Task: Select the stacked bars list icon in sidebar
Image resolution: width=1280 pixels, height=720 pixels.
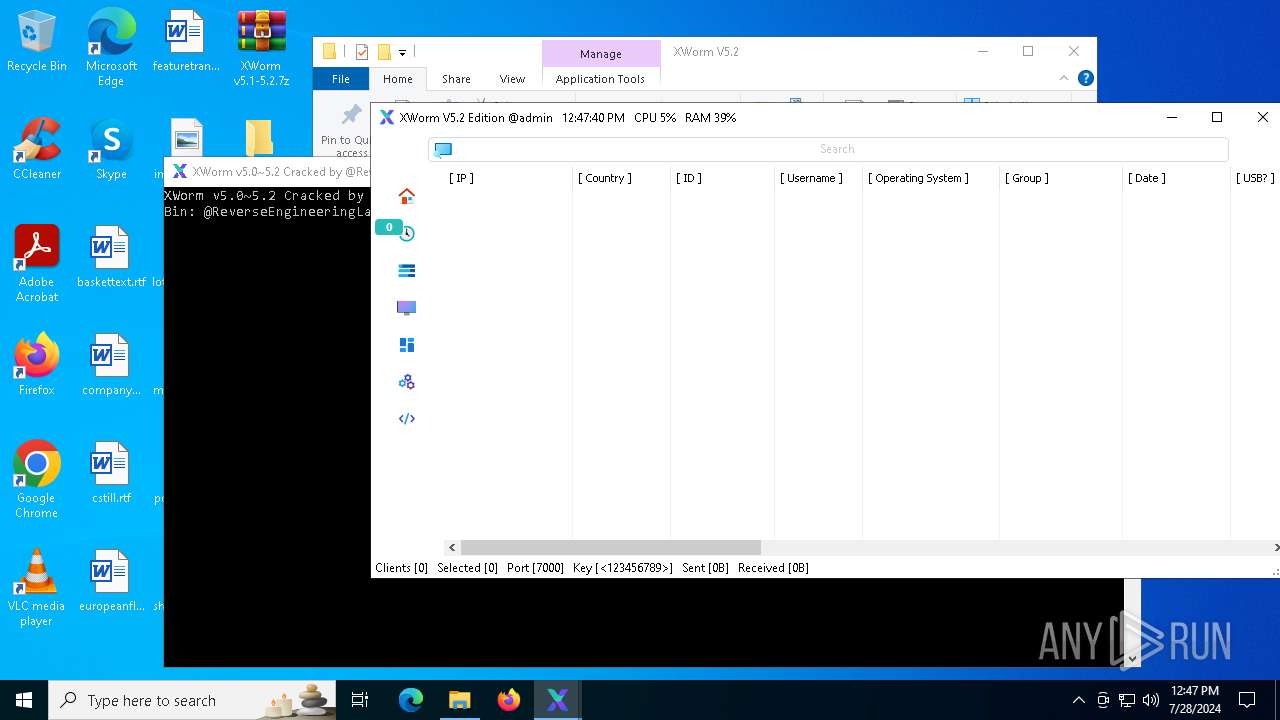Action: point(406,271)
